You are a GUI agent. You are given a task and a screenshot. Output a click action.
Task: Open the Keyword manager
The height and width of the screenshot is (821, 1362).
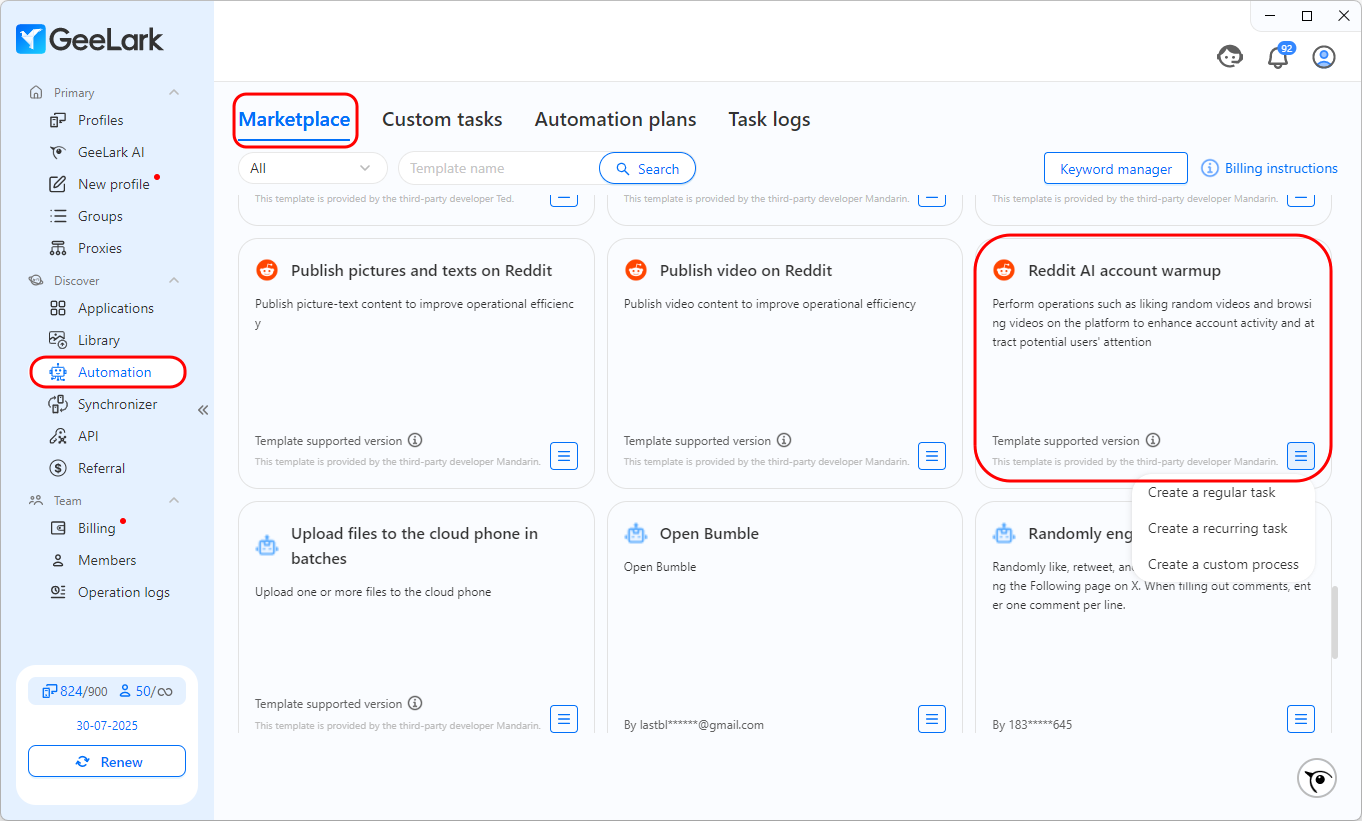1115,169
